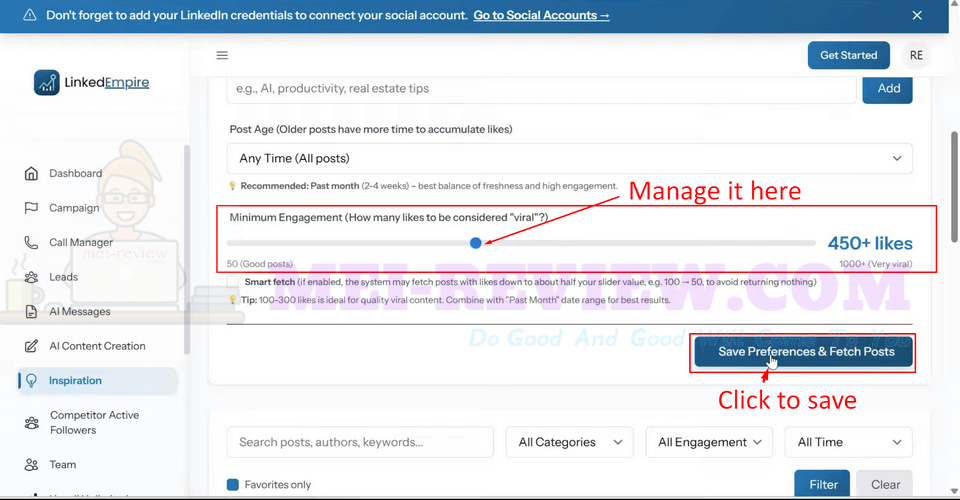Click the LinkedEmpire brand name link
Image resolution: width=960 pixels, height=500 pixels.
(x=107, y=83)
